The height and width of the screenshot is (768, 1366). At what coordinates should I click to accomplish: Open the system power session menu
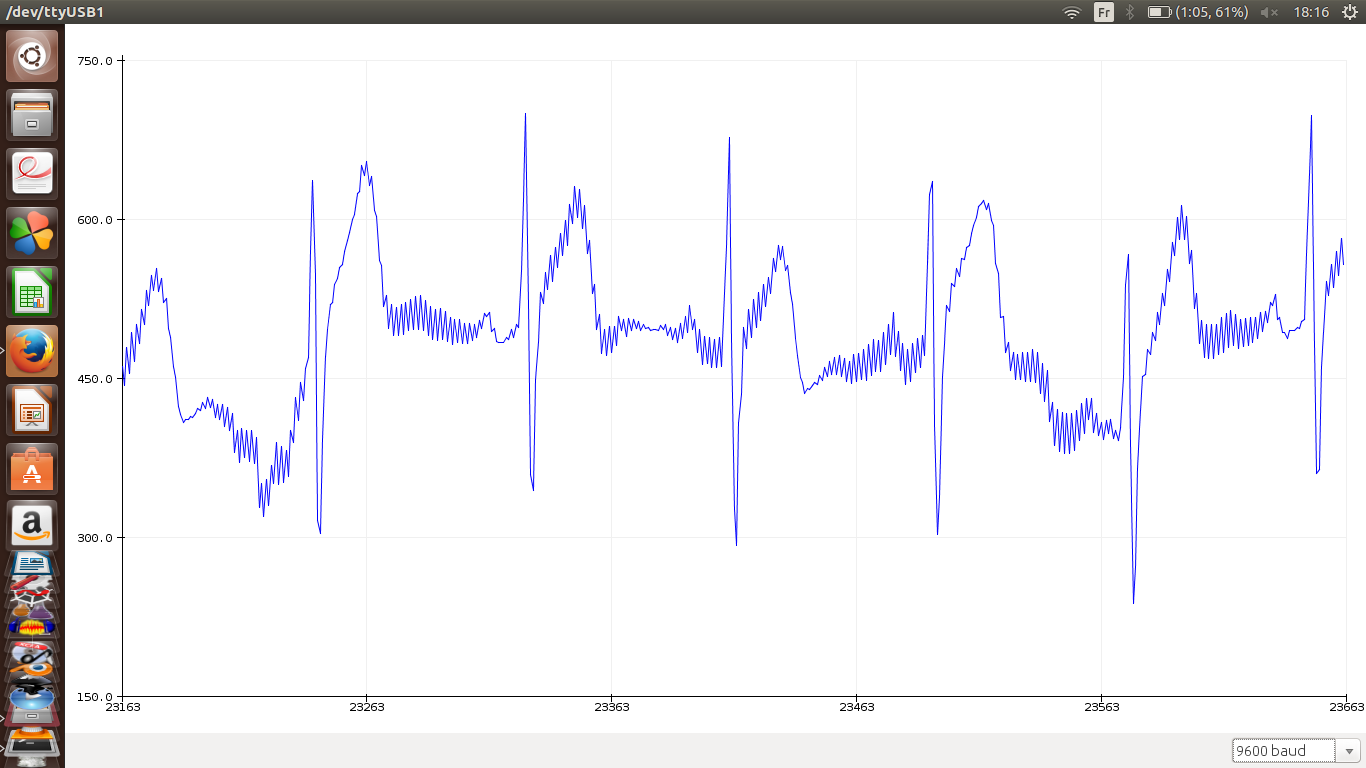[x=1349, y=12]
